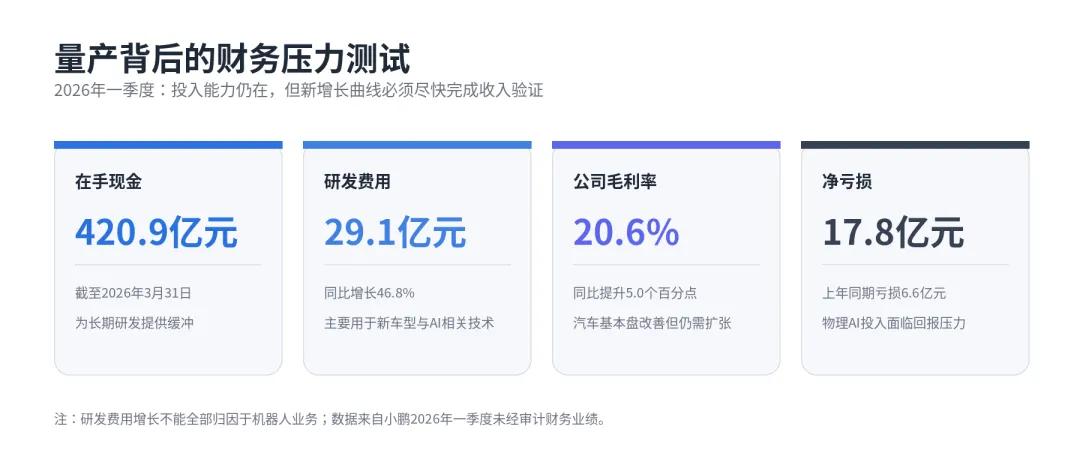Click the 上年同期亏损6.6亿元 text
Viewport: 1080px width, 456px height.
point(884,293)
